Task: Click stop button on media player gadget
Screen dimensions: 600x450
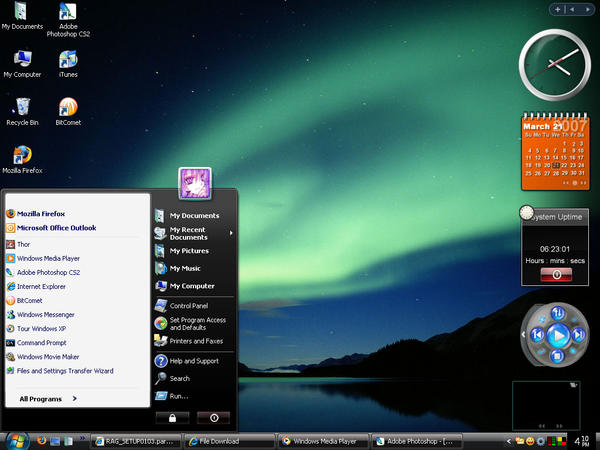Action: (x=557, y=356)
